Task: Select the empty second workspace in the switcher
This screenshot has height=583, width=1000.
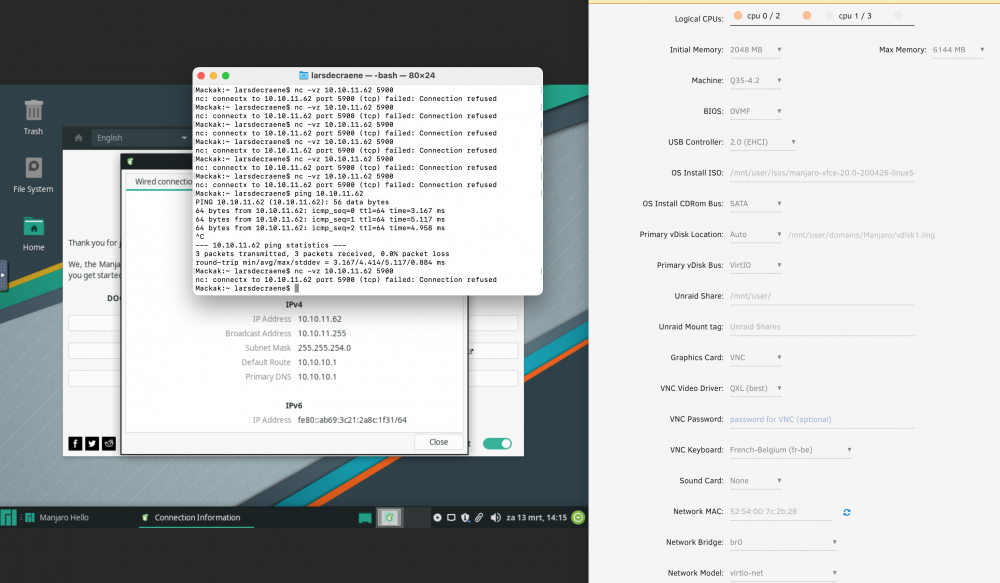Action: pos(416,517)
